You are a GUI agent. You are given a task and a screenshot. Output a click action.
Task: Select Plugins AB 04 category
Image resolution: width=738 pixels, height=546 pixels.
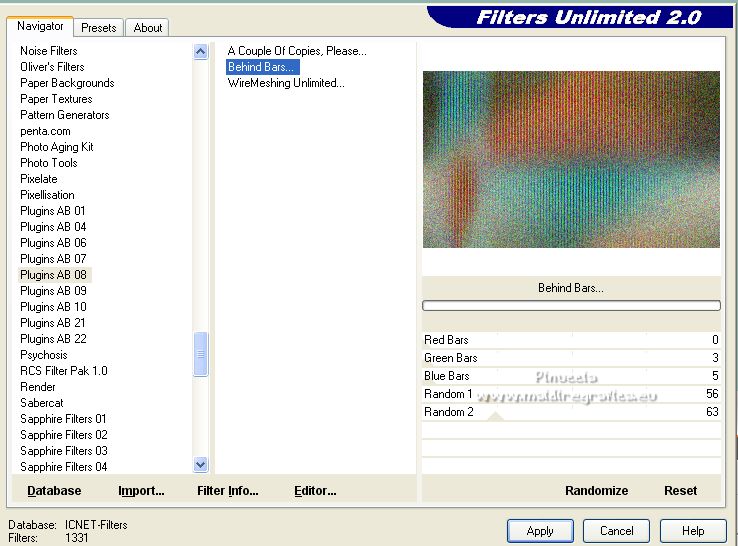pyautogui.click(x=53, y=227)
